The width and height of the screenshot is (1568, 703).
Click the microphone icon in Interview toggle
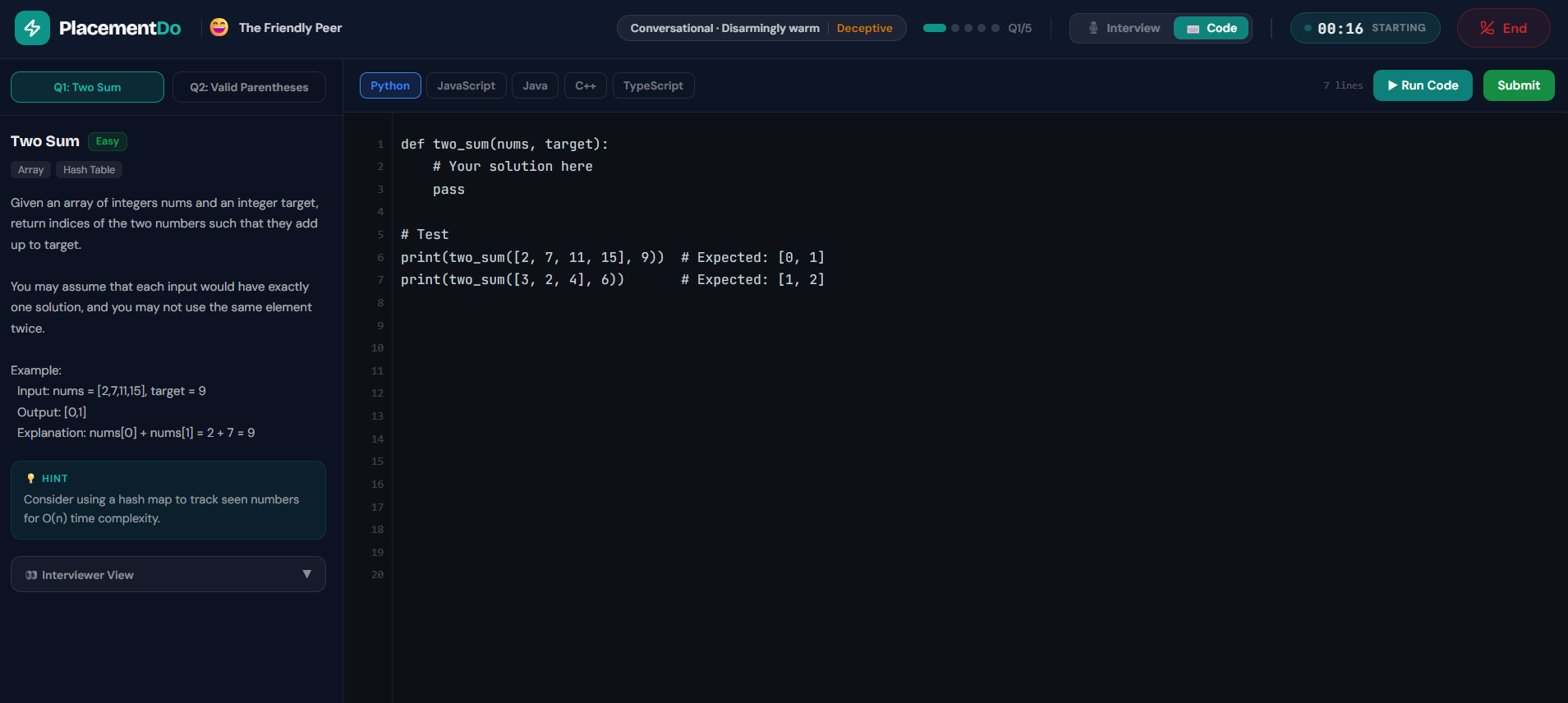pos(1093,28)
